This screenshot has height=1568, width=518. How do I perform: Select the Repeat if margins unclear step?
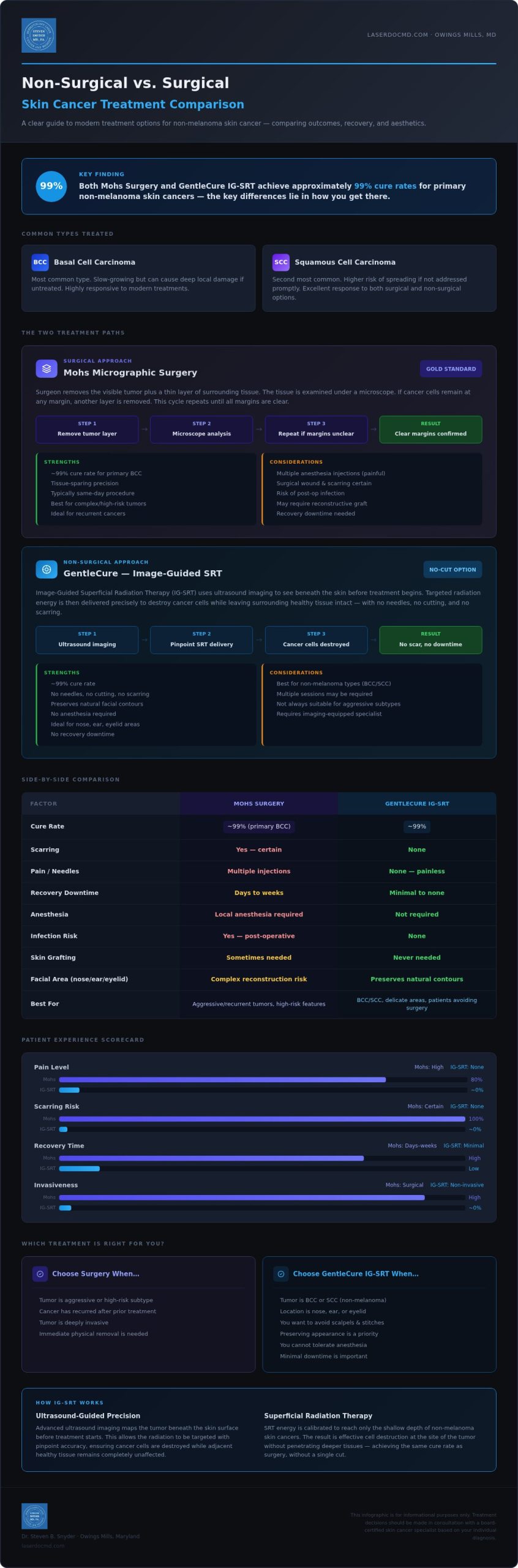coord(316,429)
